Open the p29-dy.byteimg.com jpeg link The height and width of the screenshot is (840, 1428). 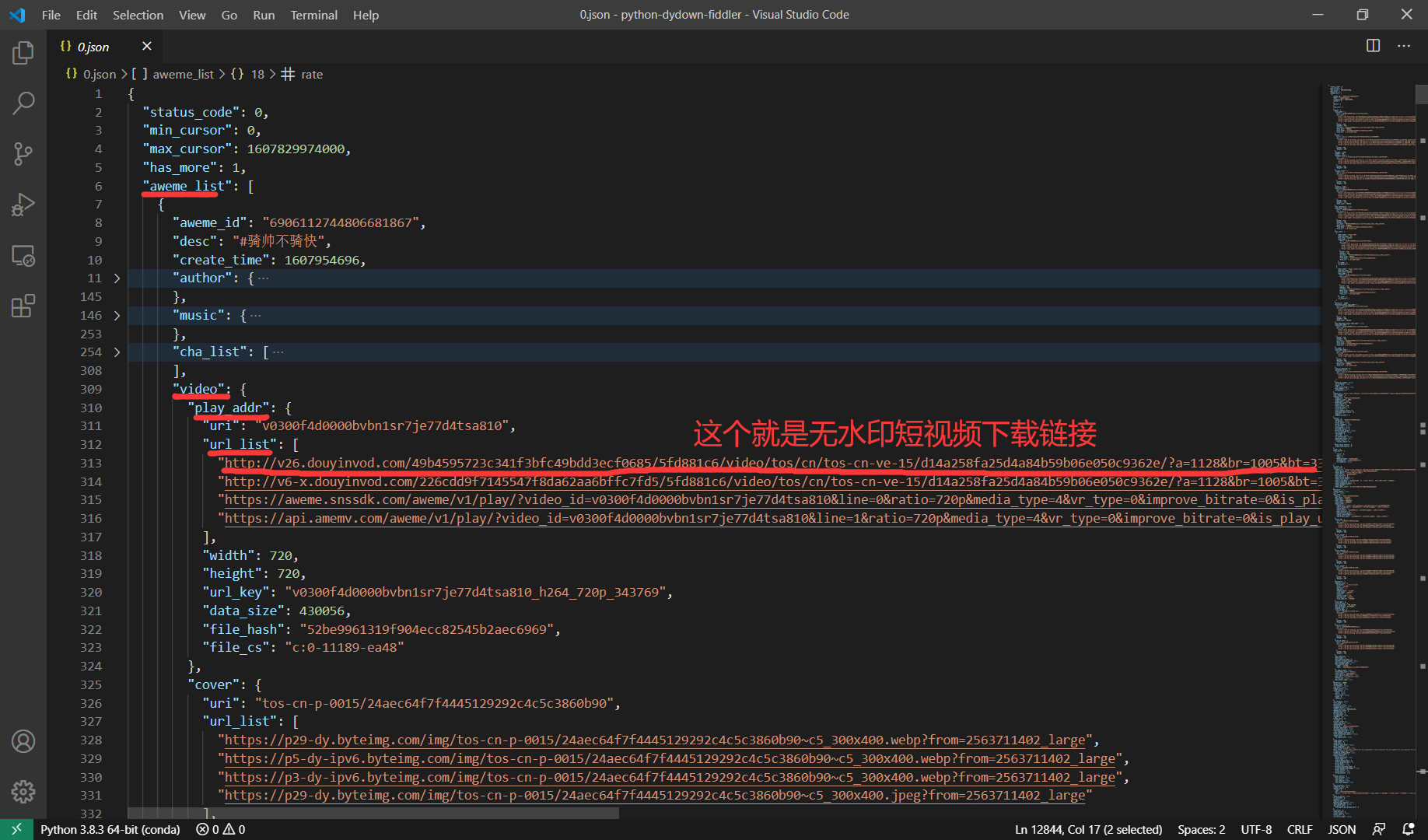(x=655, y=796)
